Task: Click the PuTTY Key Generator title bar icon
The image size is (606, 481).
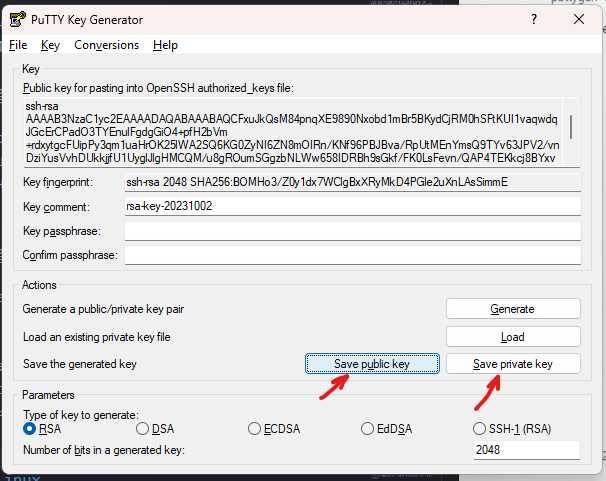Action: [17, 19]
